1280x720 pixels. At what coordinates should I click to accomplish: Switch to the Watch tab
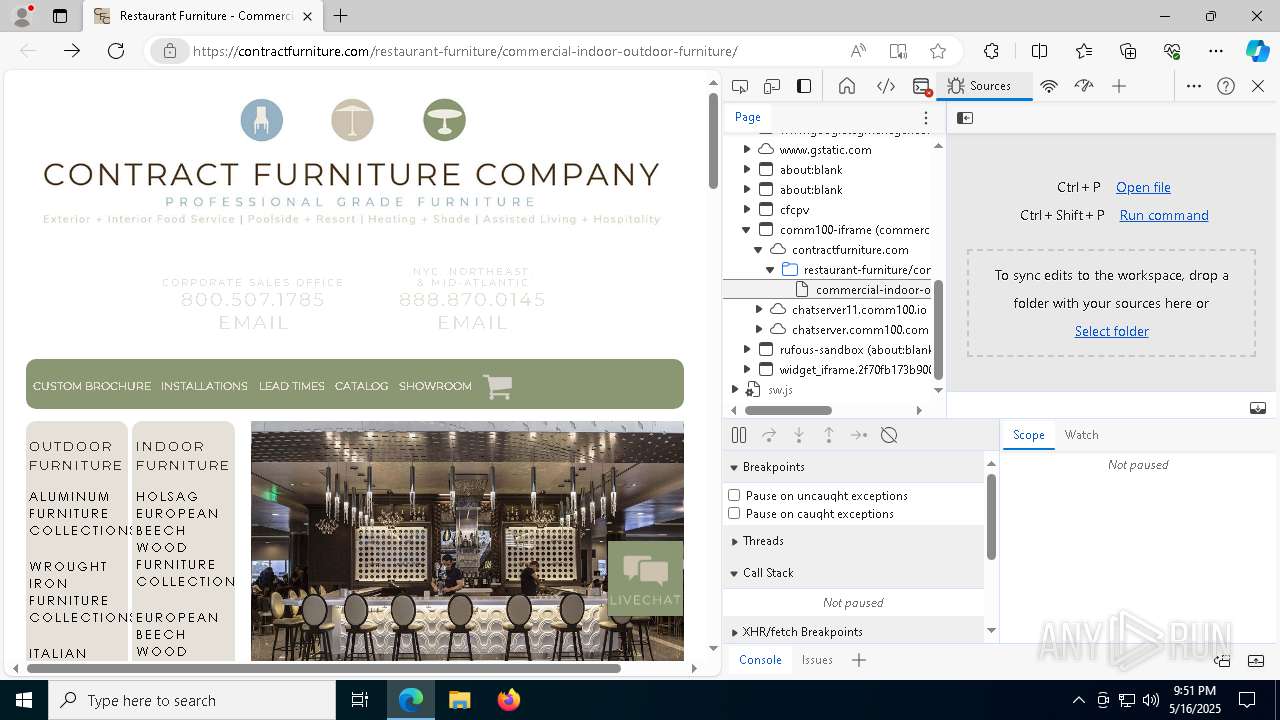point(1081,435)
